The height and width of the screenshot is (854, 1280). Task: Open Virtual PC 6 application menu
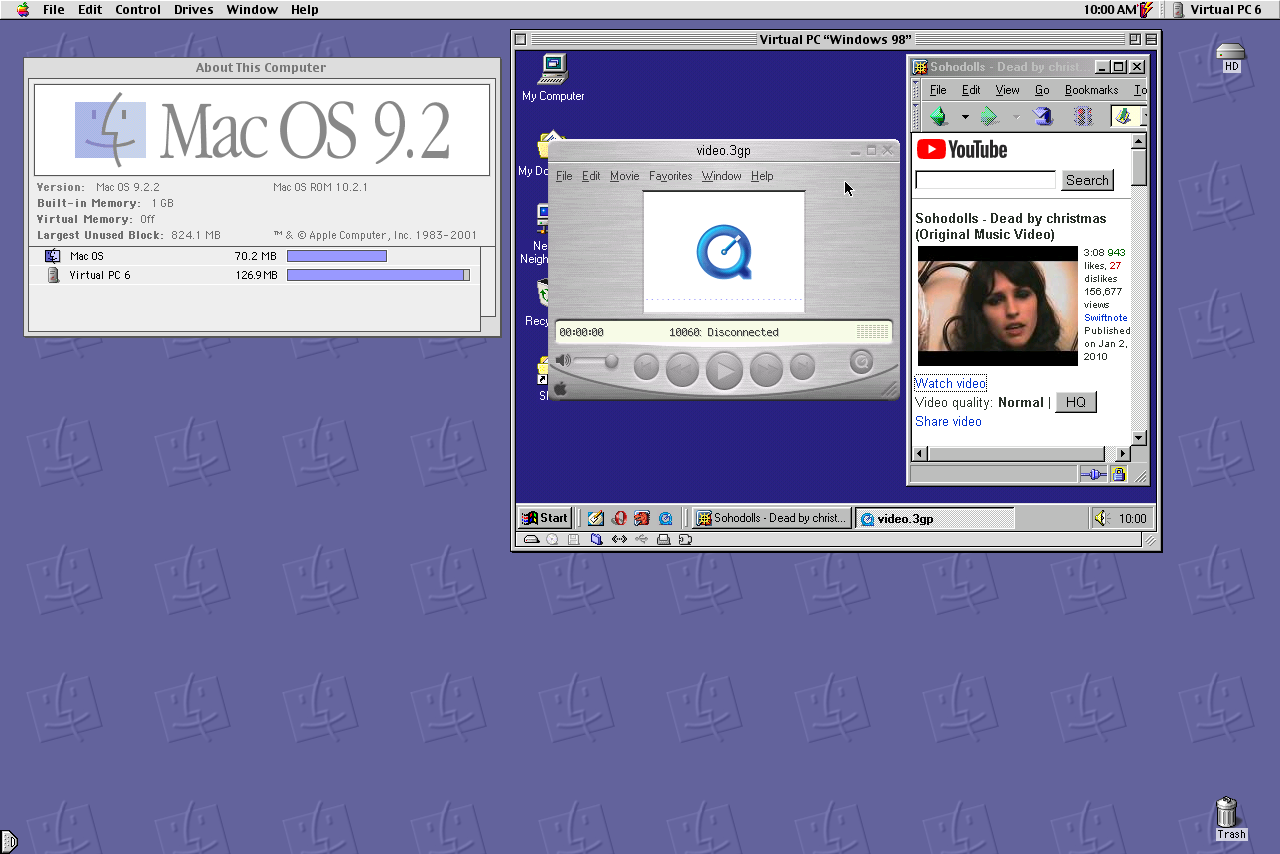(x=1217, y=9)
